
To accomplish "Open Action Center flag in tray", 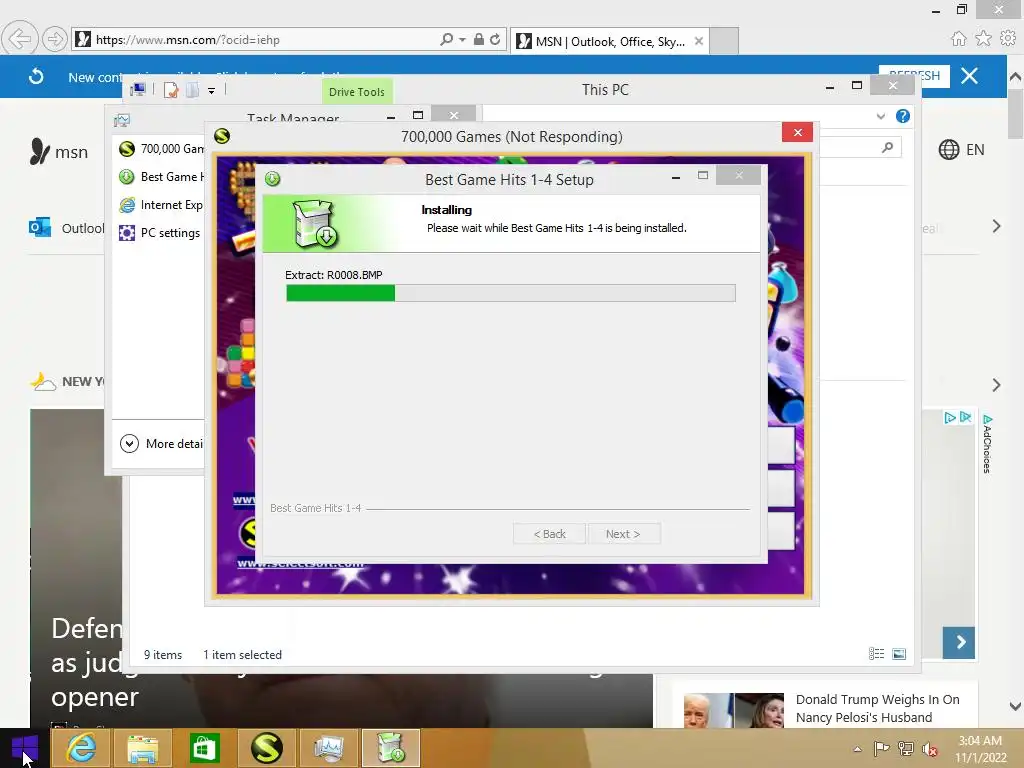I will point(881,748).
